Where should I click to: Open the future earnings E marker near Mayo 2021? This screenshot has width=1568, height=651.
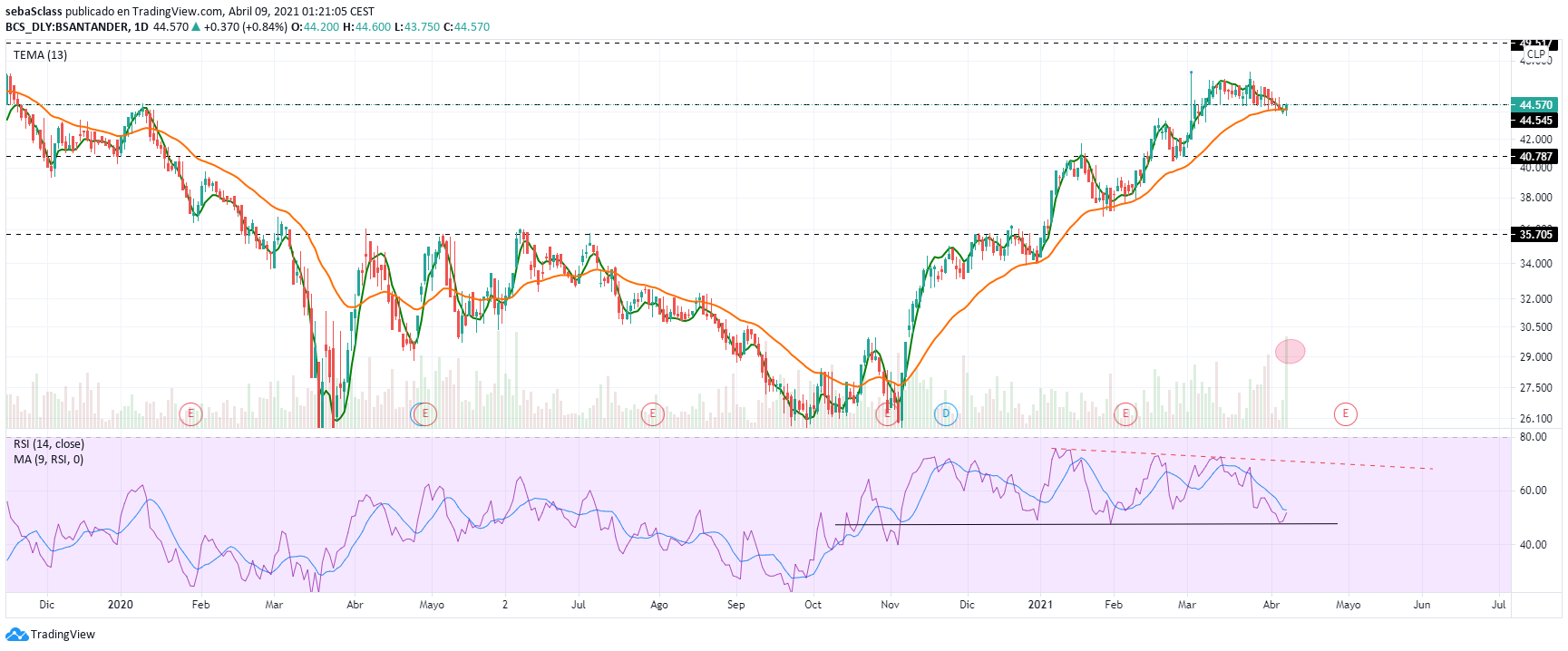pyautogui.click(x=1345, y=414)
